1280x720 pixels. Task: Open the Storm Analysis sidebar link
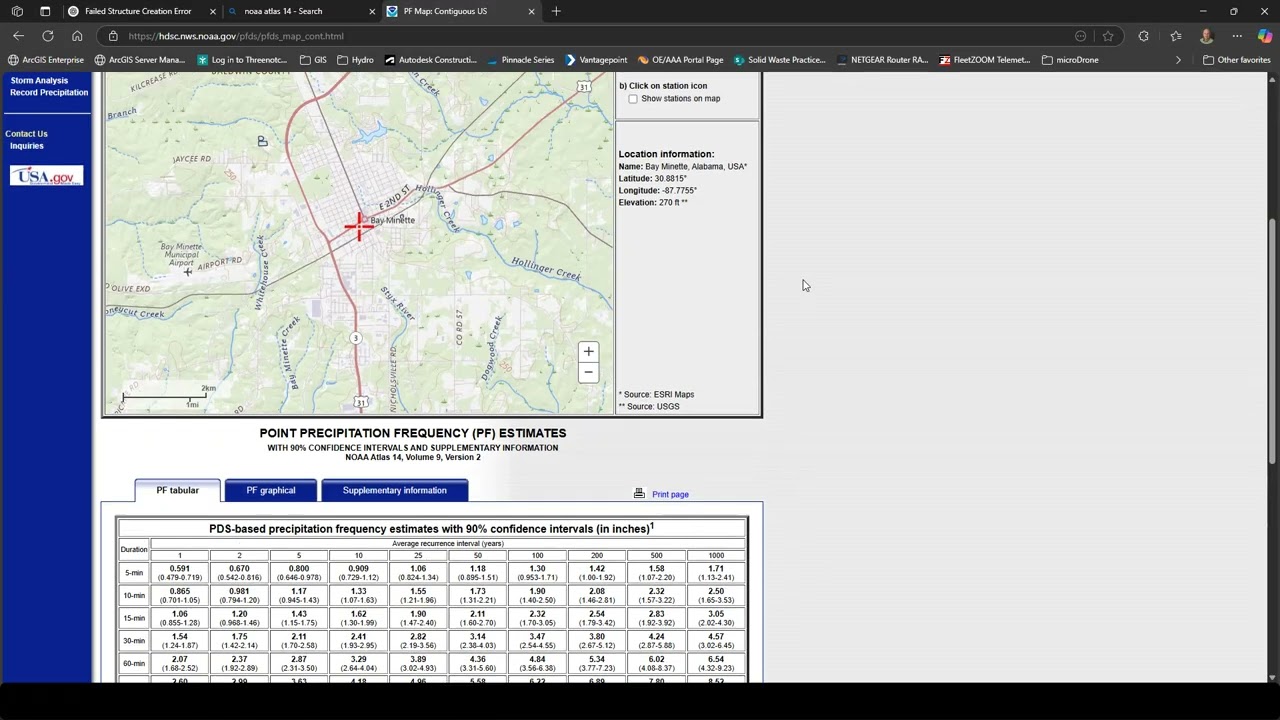point(39,80)
